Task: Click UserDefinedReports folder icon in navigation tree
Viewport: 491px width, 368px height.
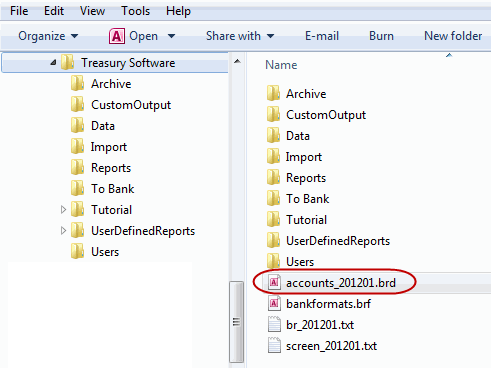Action: 77,230
